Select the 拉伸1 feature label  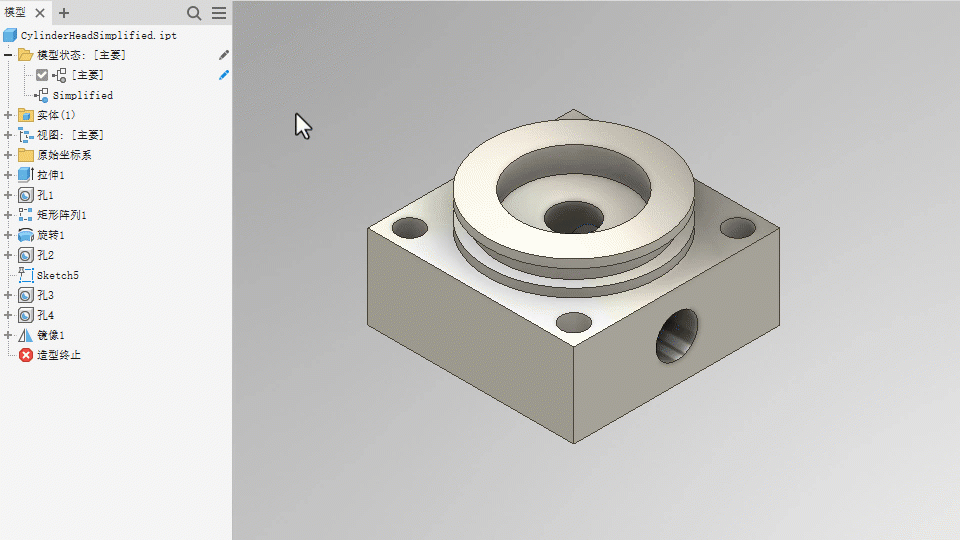tap(51, 175)
